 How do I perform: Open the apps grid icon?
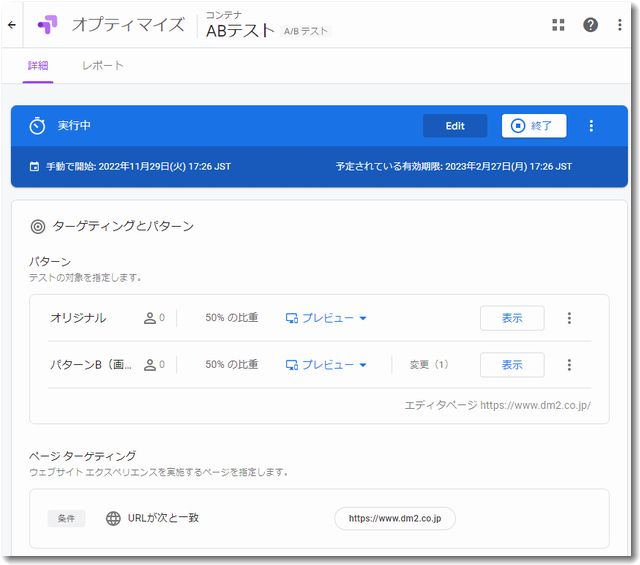[x=558, y=25]
